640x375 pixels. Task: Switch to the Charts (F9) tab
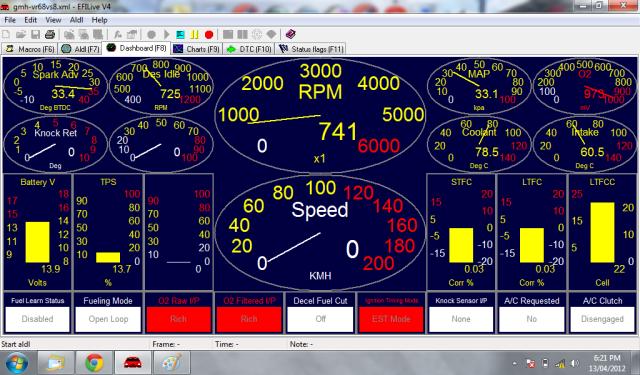196,49
